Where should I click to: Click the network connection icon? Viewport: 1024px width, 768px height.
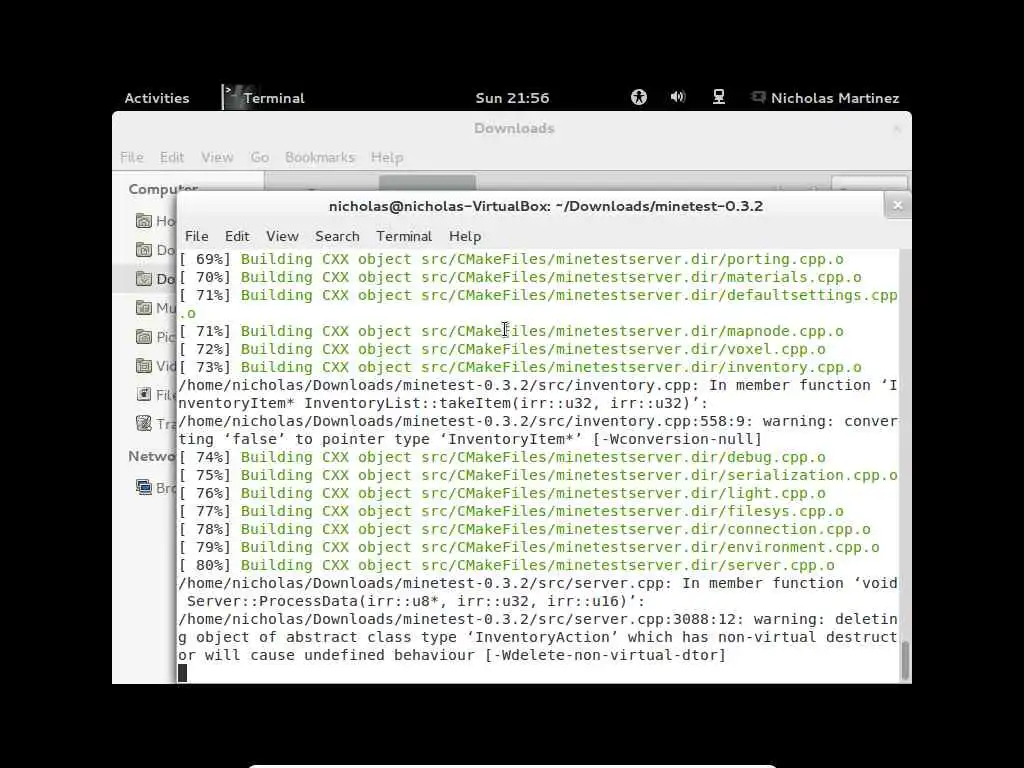pyautogui.click(x=718, y=97)
